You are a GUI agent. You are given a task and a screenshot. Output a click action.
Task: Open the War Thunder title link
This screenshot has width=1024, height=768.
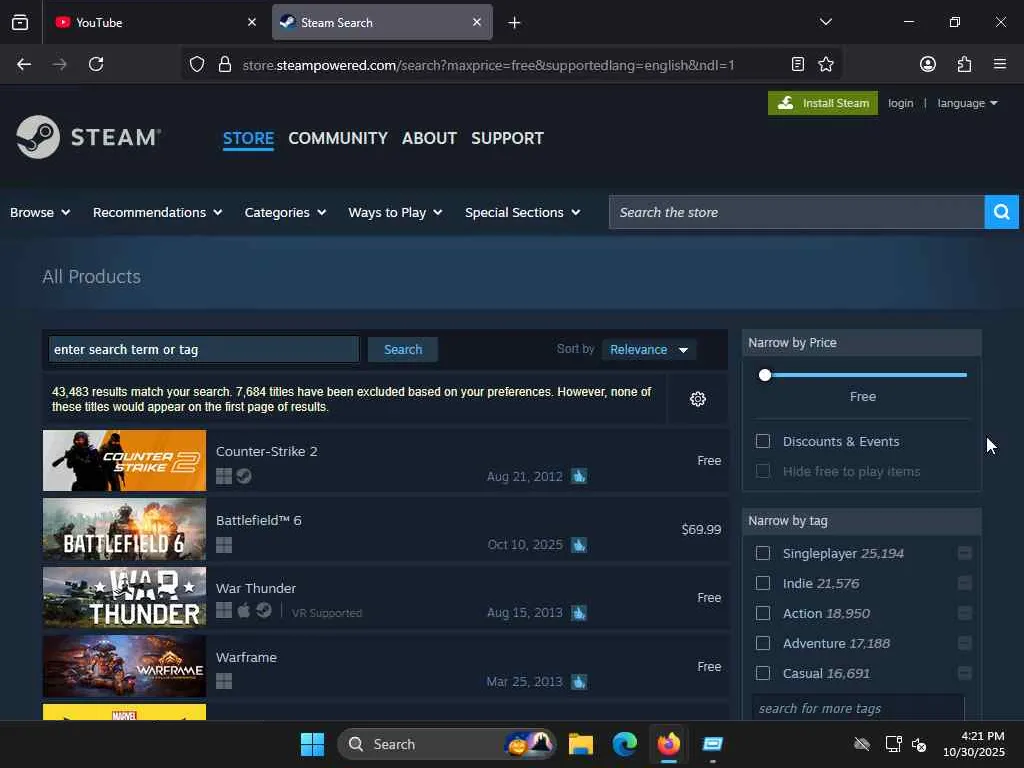click(x=256, y=588)
